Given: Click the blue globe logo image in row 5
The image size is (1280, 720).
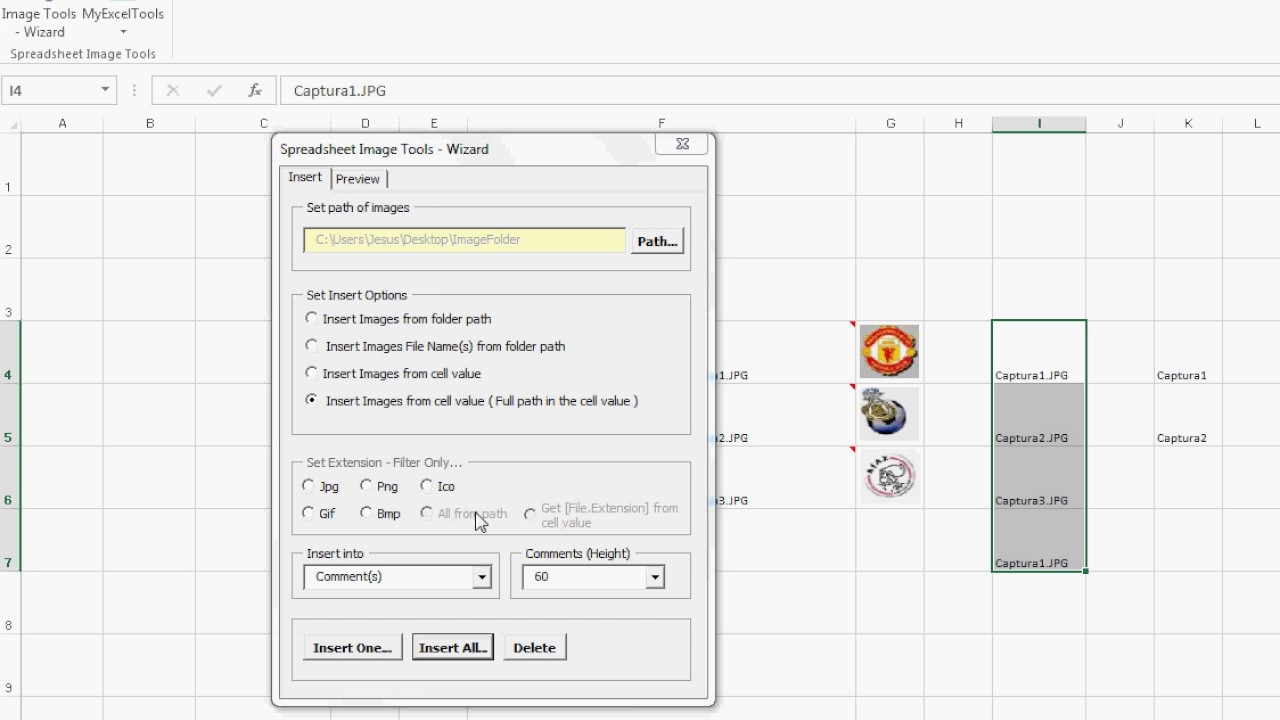Looking at the screenshot, I should pyautogui.click(x=889, y=413).
